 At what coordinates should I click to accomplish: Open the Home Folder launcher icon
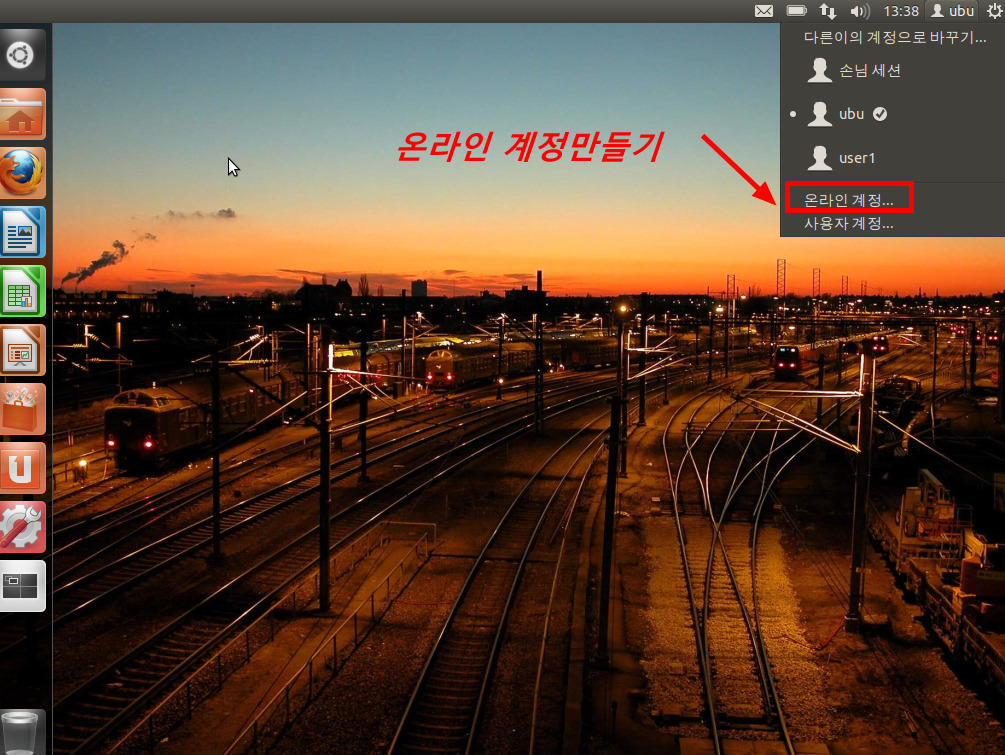(22, 114)
